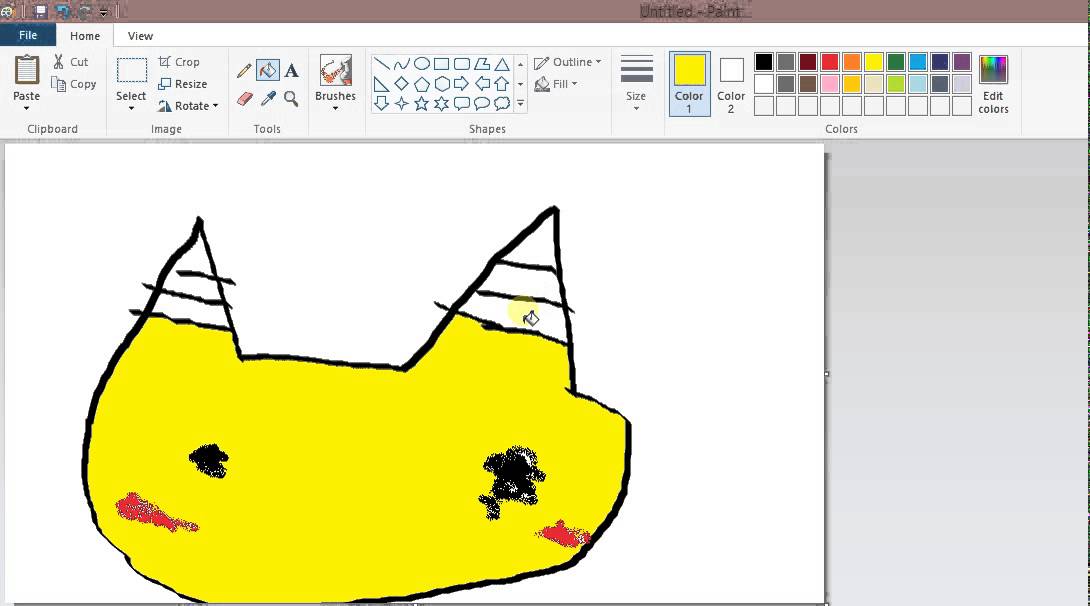Select the red color swatch

click(x=829, y=61)
